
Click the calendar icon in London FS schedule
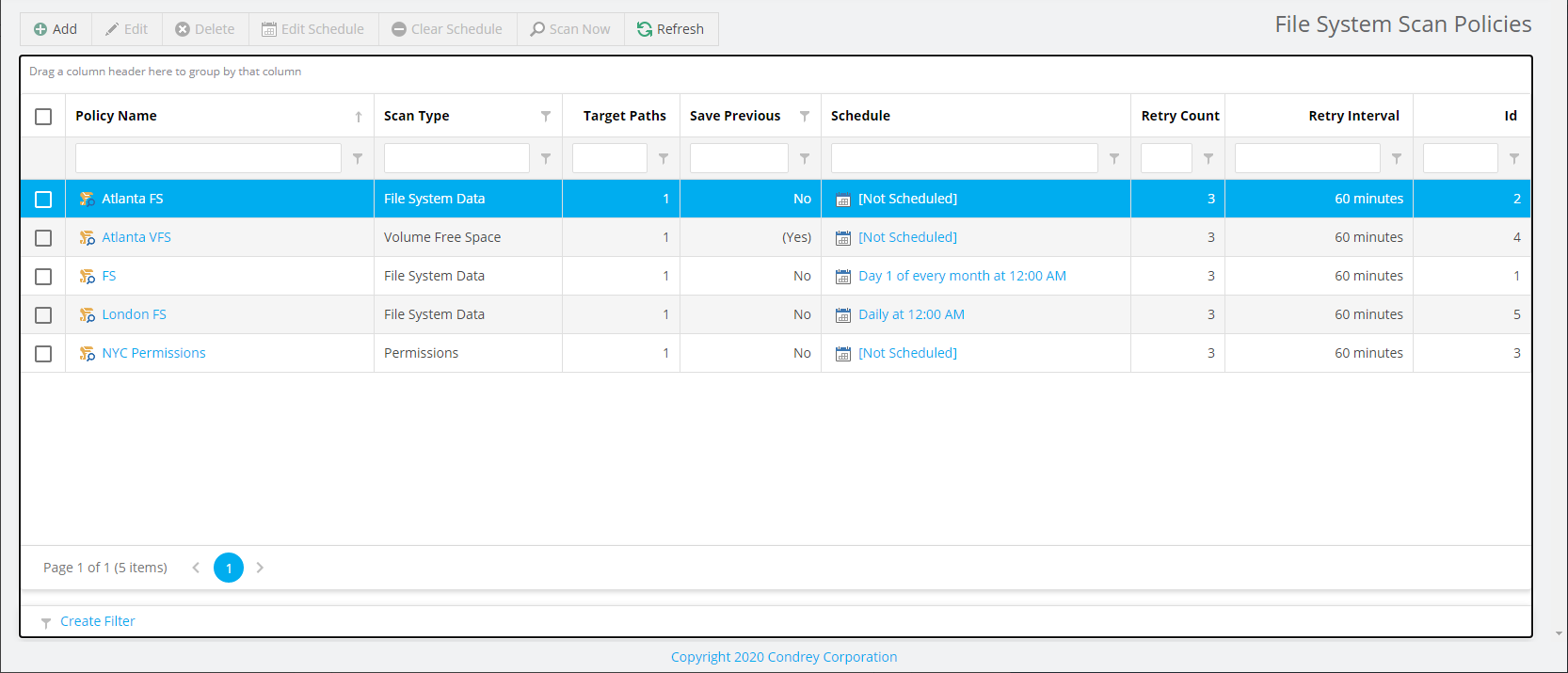pyautogui.click(x=843, y=315)
